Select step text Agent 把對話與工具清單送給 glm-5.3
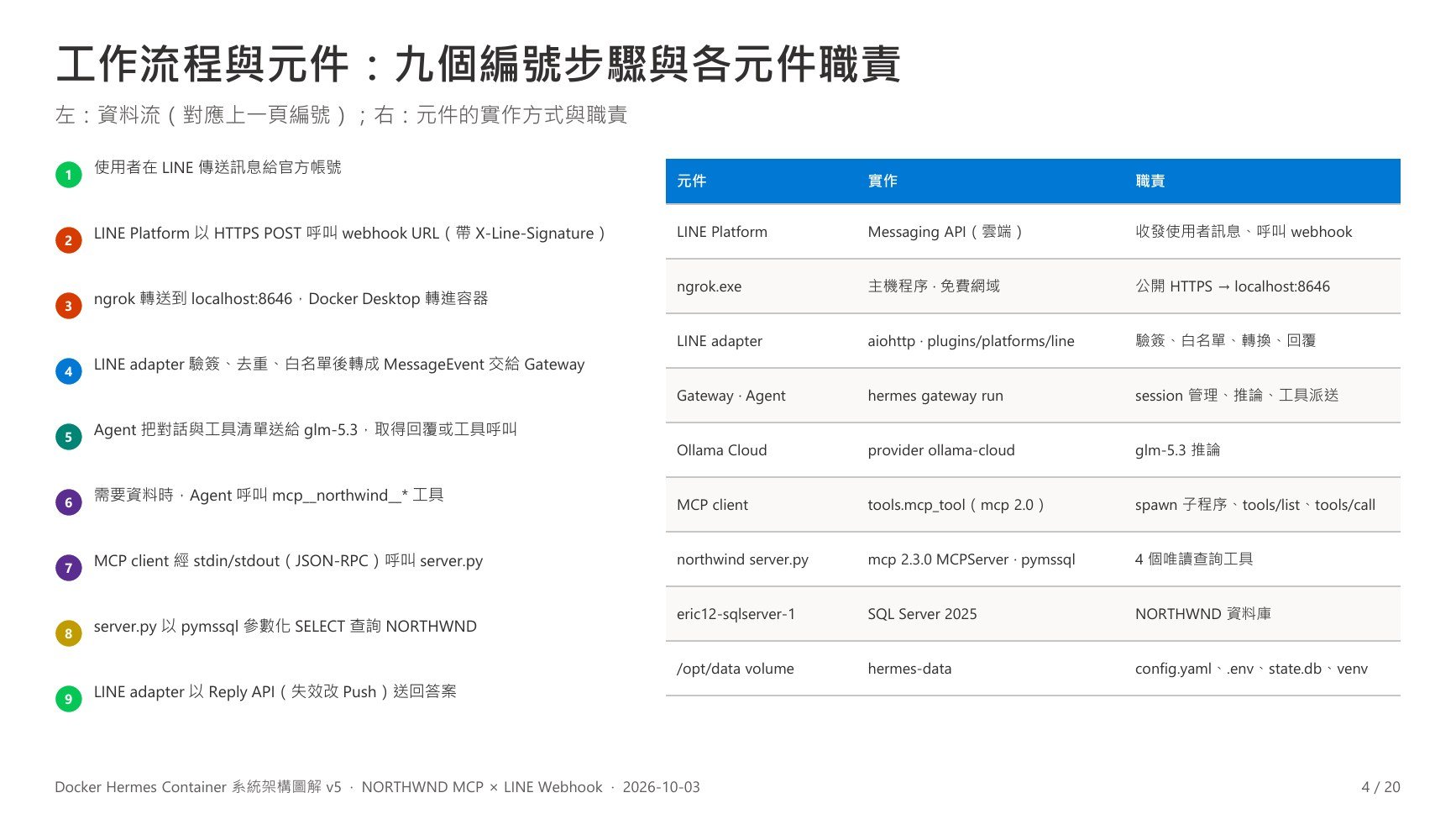Viewport: 1456px width, 819px height. (306, 429)
